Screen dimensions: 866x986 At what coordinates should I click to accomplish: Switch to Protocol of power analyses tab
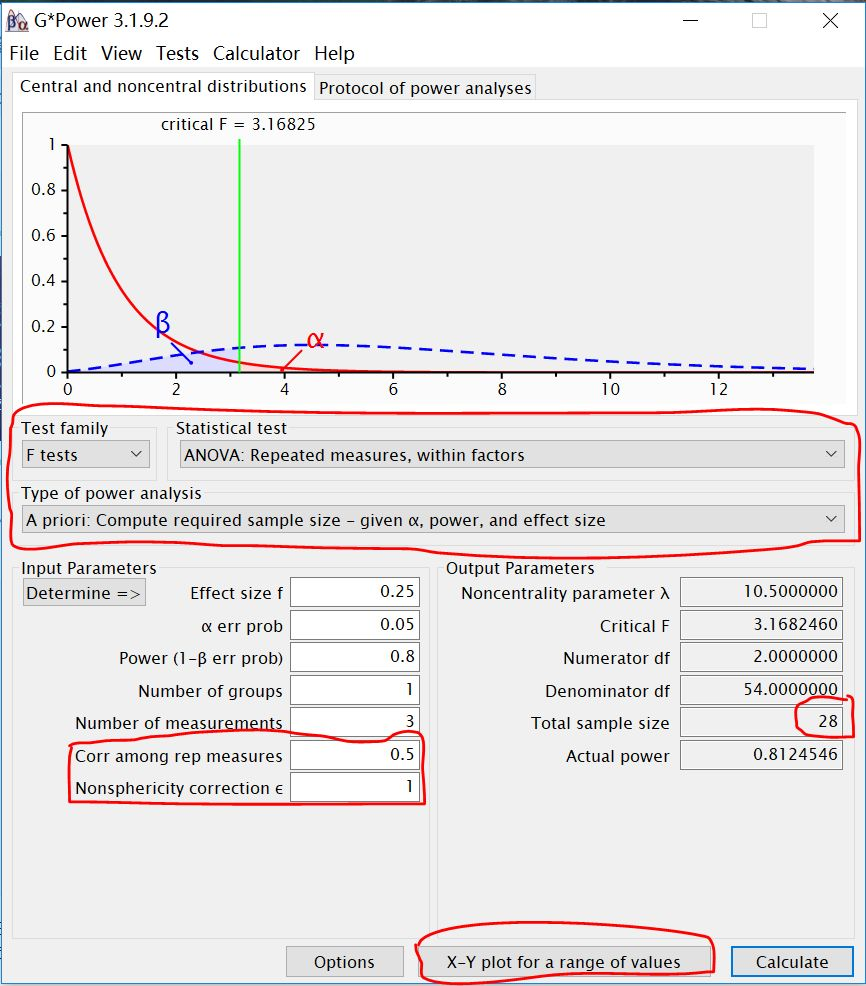(425, 88)
